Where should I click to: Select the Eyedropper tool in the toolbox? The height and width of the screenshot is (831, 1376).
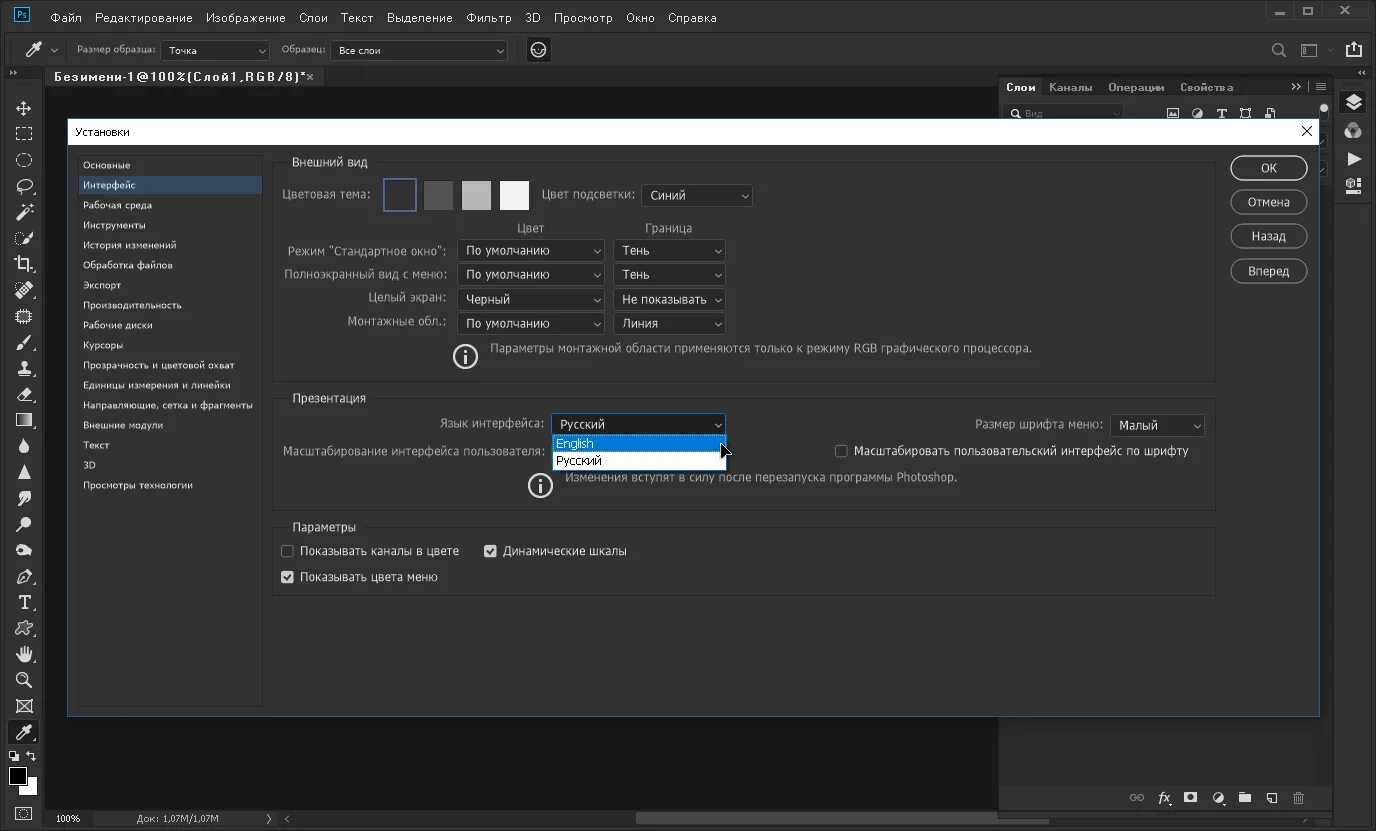coord(24,733)
